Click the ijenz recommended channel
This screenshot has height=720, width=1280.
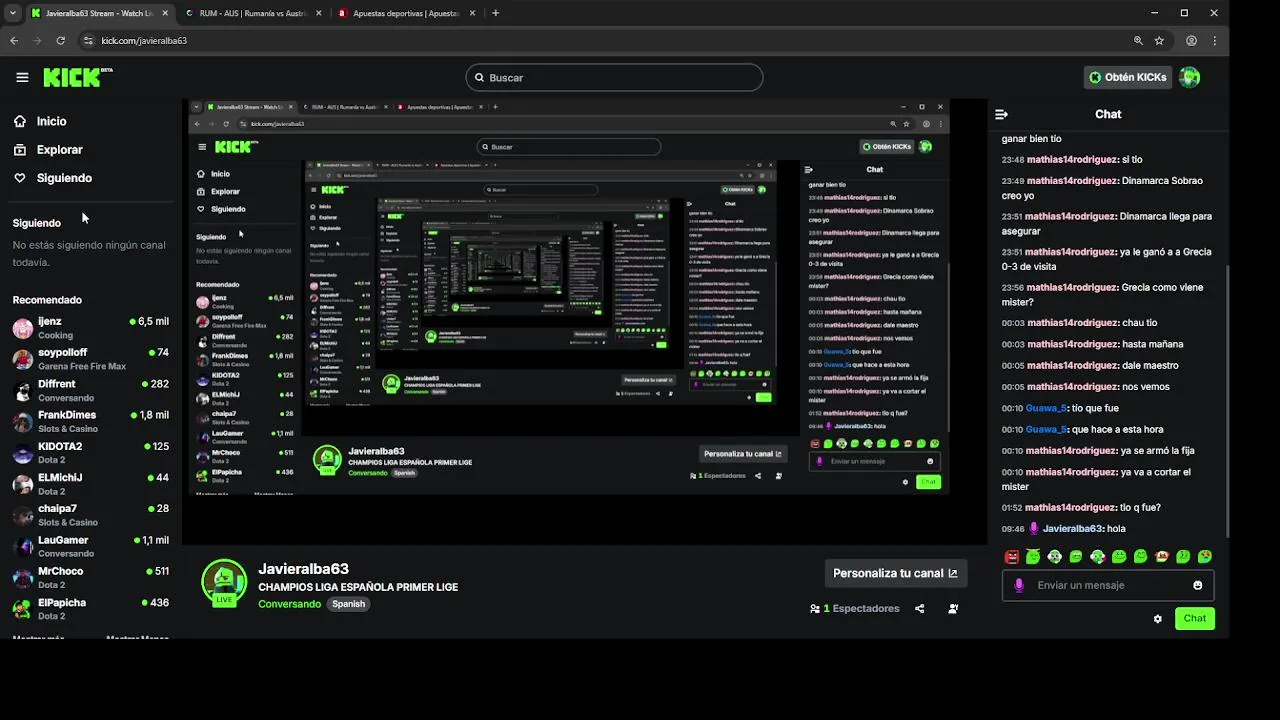pyautogui.click(x=90, y=328)
